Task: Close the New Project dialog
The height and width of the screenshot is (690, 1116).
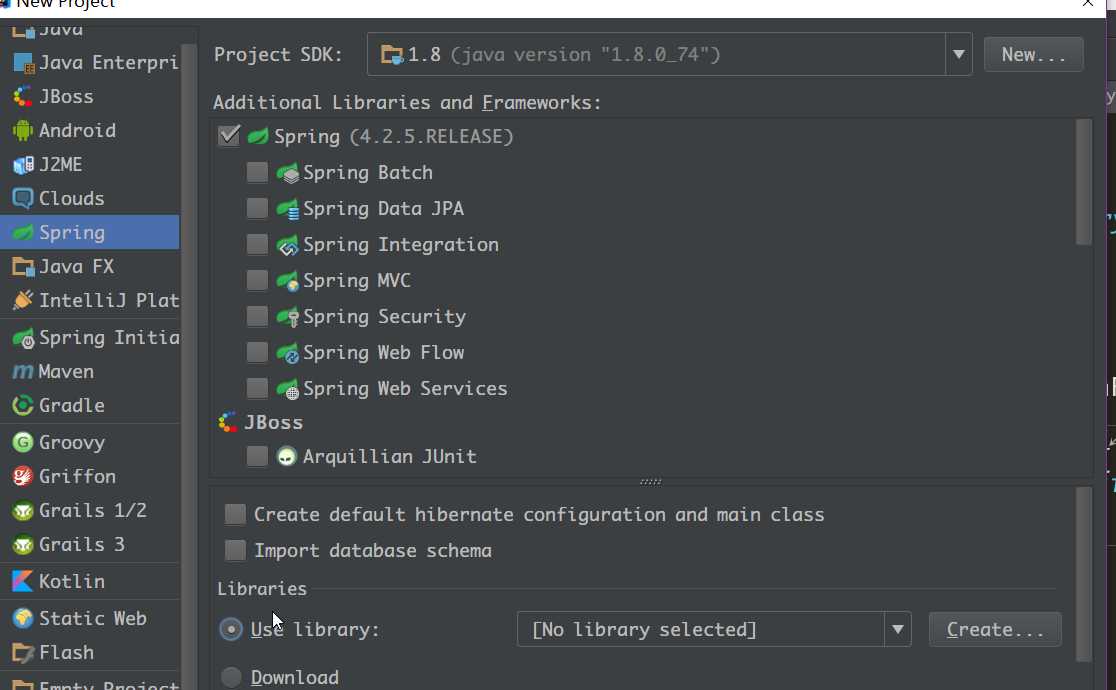Action: 1088,4
